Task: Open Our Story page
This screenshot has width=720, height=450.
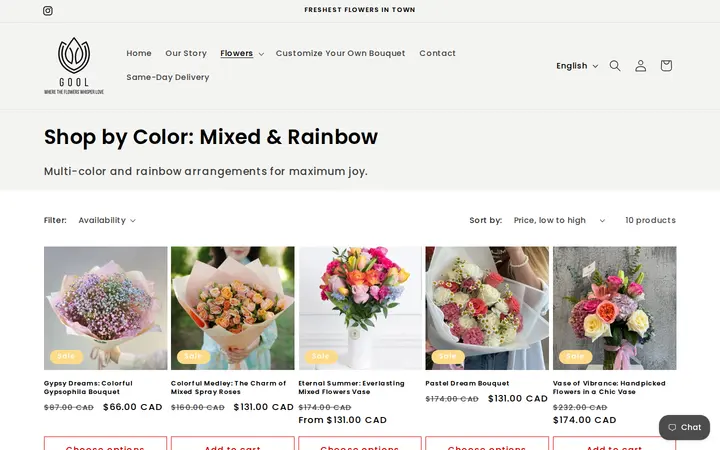Action: tap(186, 53)
